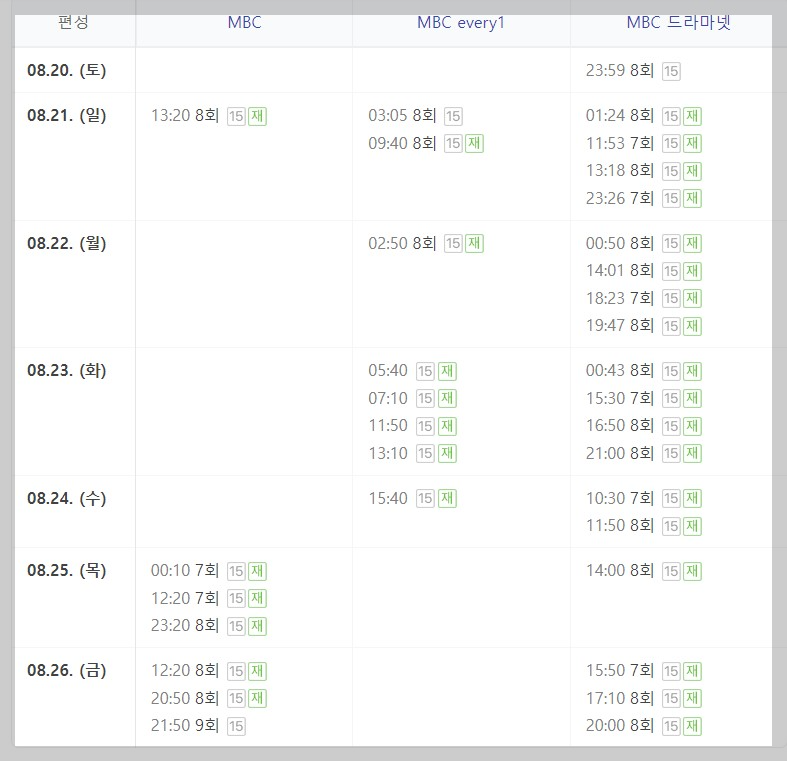This screenshot has width=787, height=761.
Task: Click the 재 badge beside 13:10
Action: (x=447, y=454)
